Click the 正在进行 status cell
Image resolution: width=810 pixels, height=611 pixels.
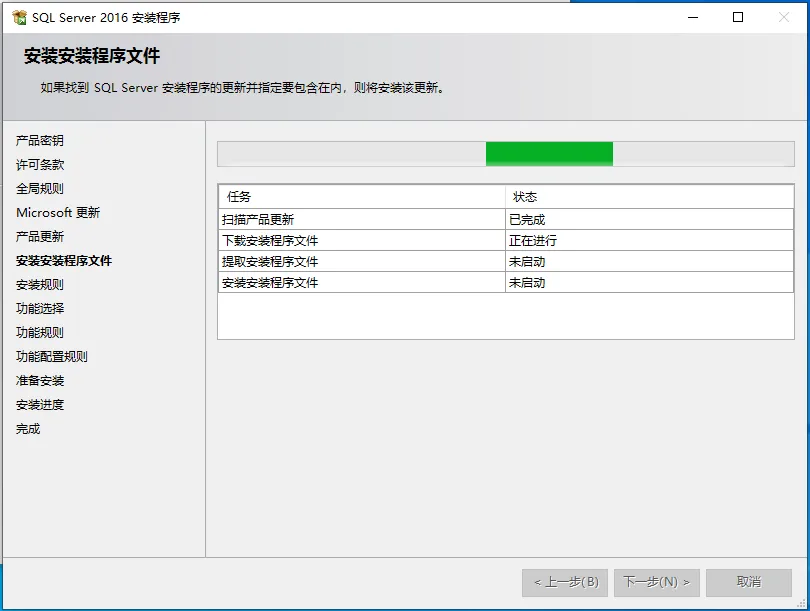point(649,241)
